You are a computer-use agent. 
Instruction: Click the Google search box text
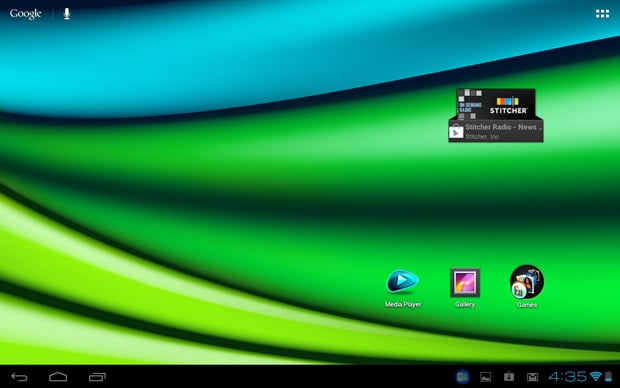tap(25, 14)
